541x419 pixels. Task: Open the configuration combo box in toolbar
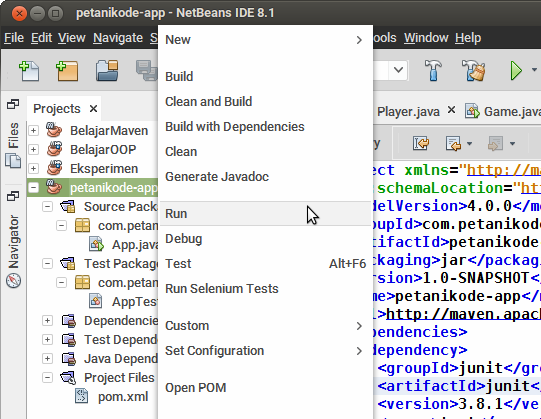(x=398, y=70)
